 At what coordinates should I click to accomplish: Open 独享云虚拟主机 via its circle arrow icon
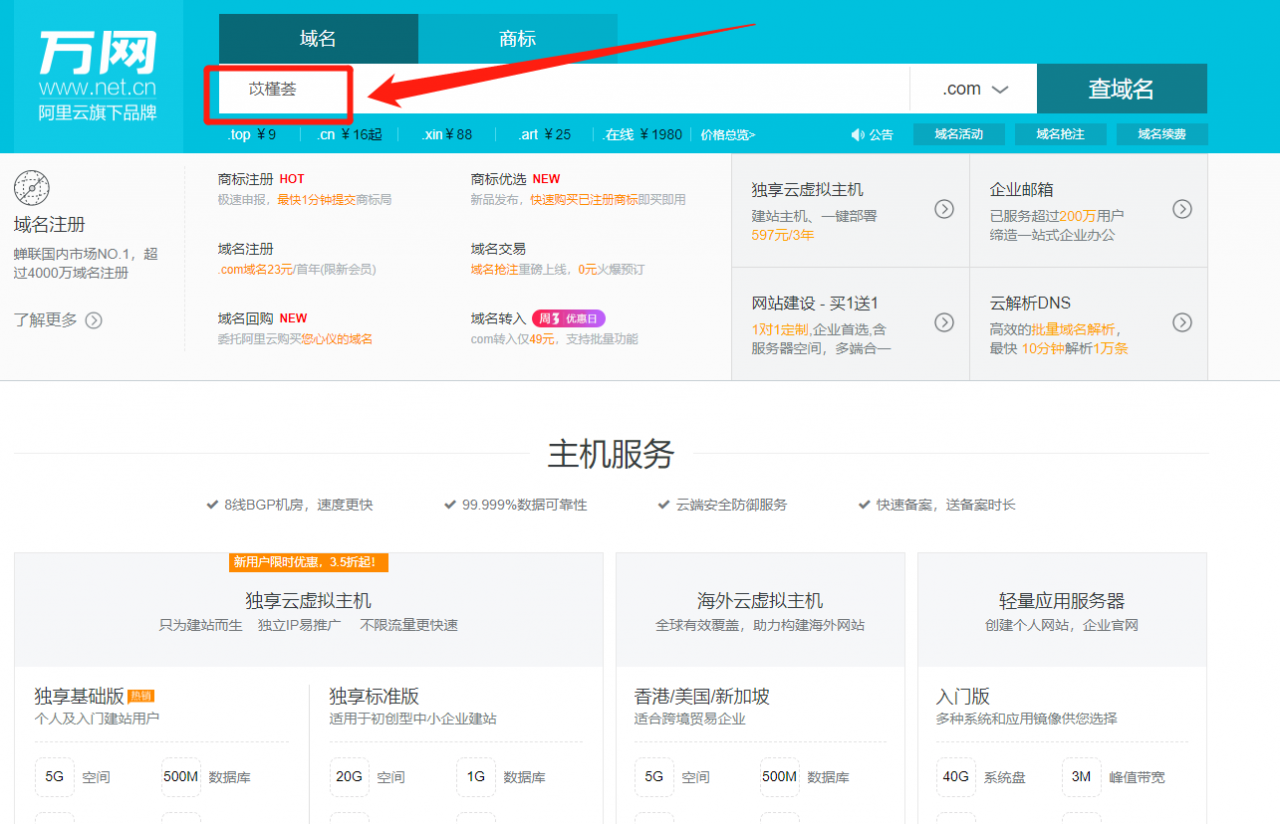pos(943,209)
